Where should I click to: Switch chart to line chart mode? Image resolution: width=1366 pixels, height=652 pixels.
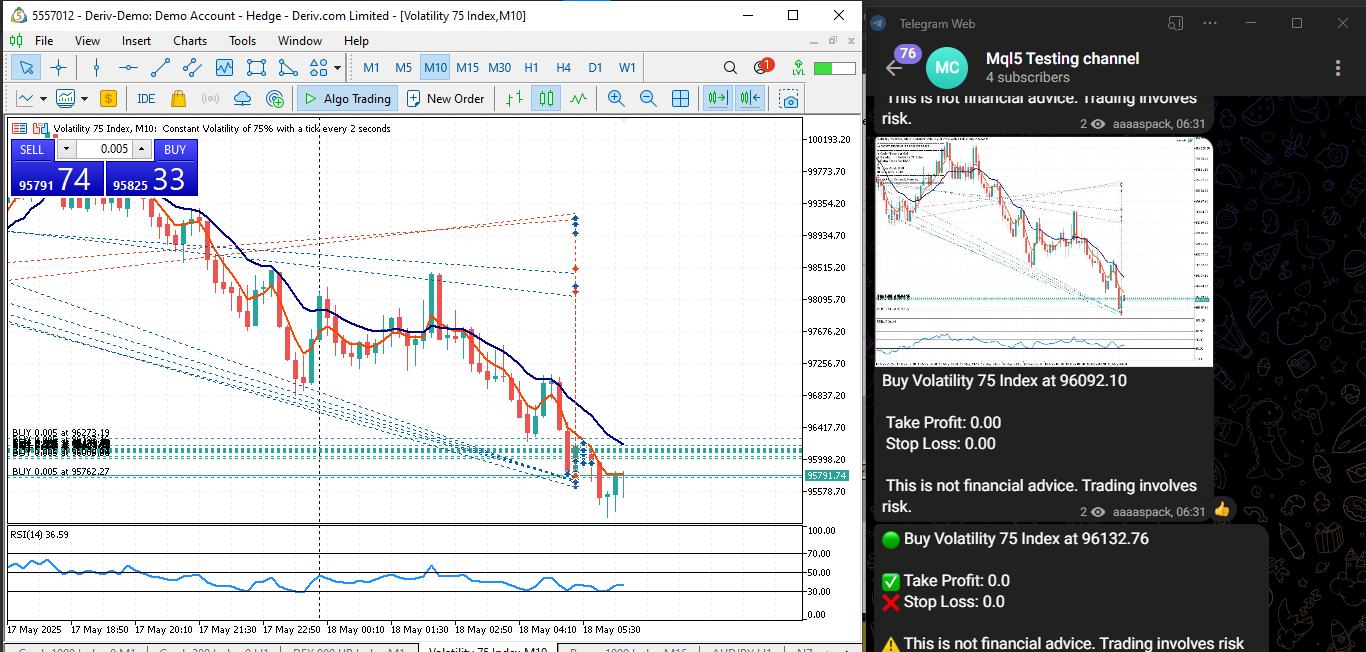point(578,99)
